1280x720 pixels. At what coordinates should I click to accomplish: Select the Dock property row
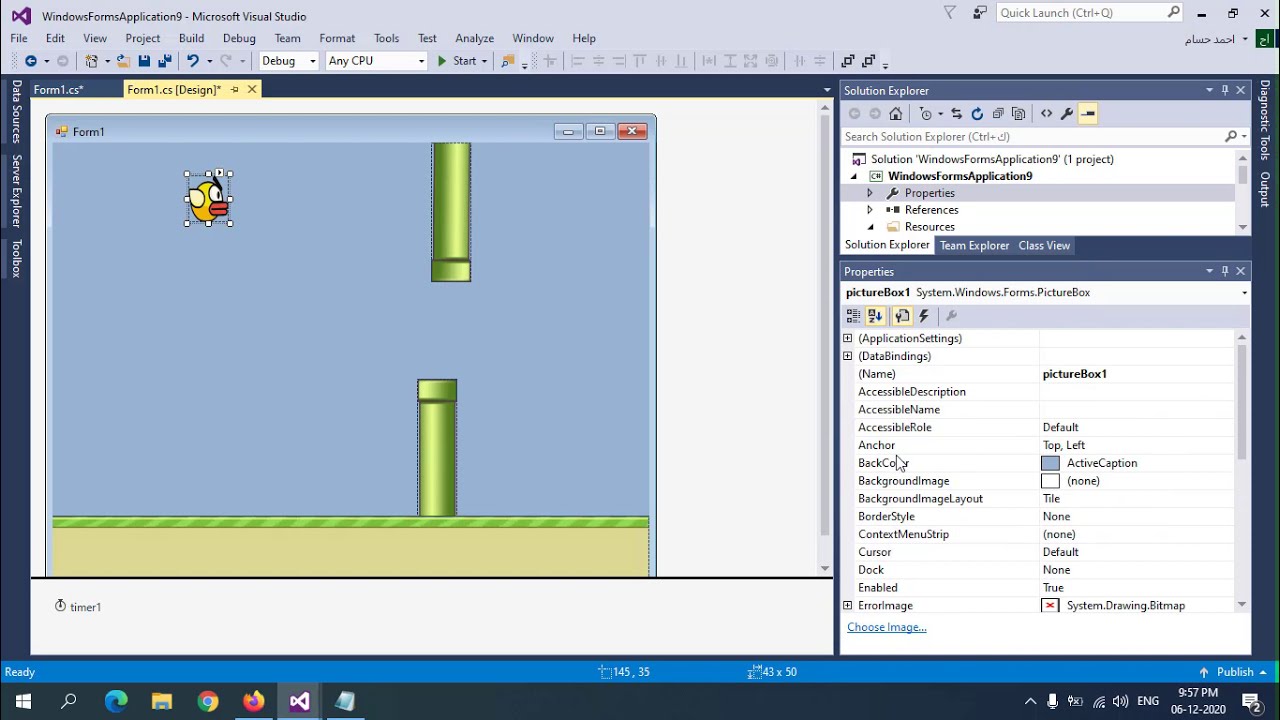point(1038,570)
